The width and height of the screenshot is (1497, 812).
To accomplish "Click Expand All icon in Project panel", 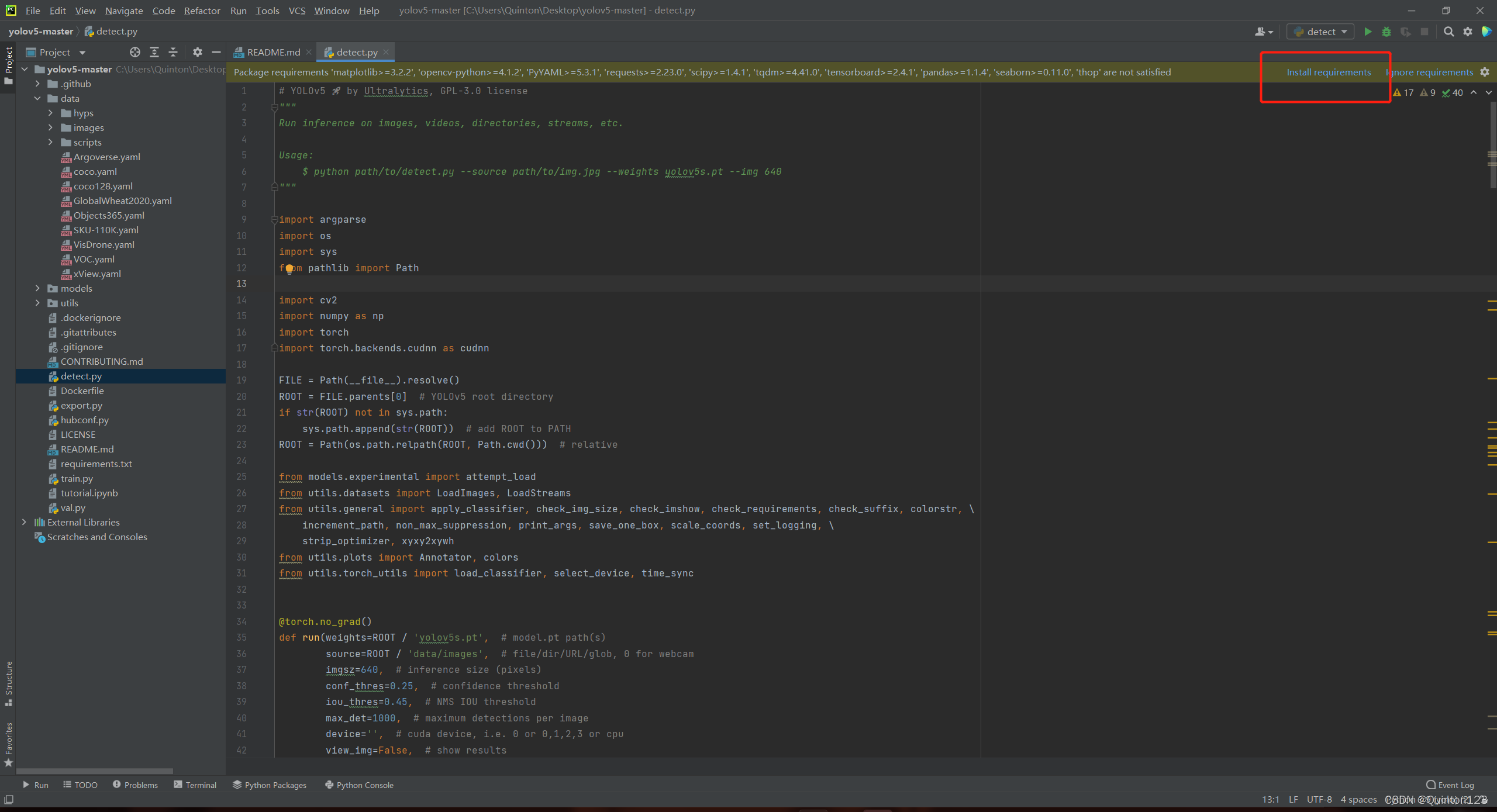I will click(154, 52).
